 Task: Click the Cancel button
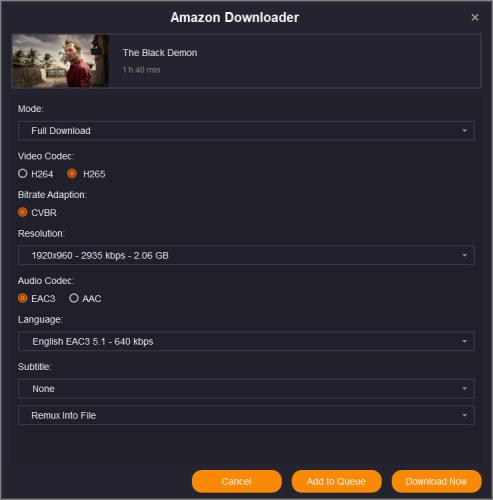click(237, 481)
